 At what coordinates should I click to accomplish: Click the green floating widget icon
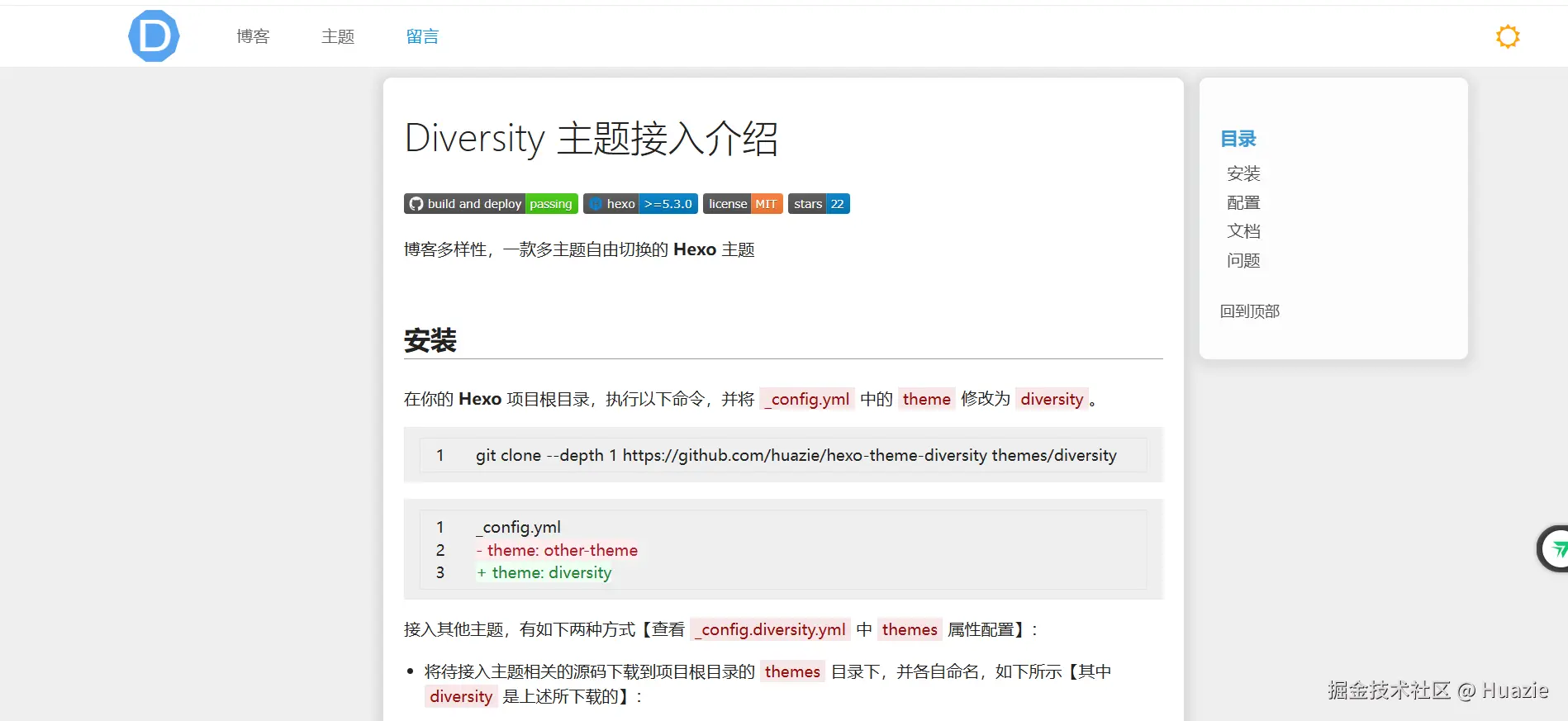1556,548
